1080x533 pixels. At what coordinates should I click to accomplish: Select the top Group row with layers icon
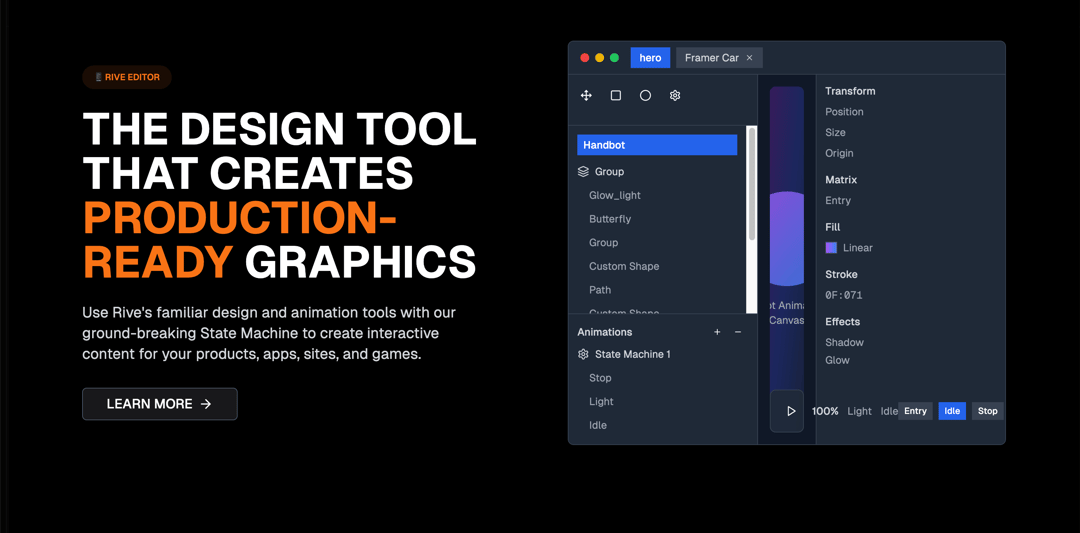point(657,171)
